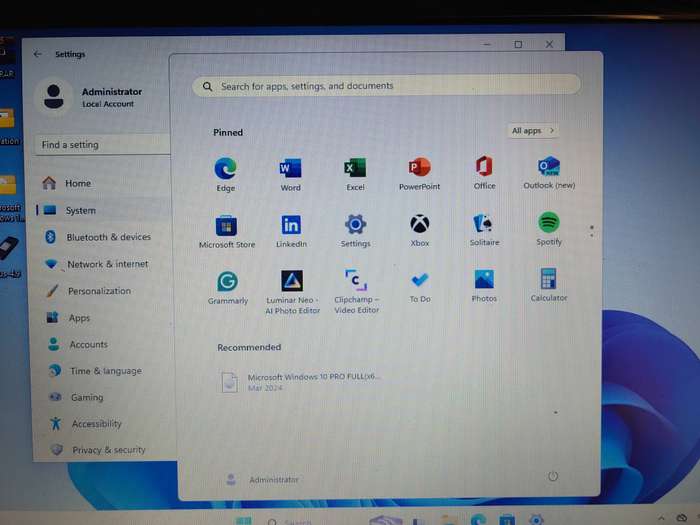Open Settings gear on the taskbar
Screen dimensions: 700x525
(x=536, y=519)
